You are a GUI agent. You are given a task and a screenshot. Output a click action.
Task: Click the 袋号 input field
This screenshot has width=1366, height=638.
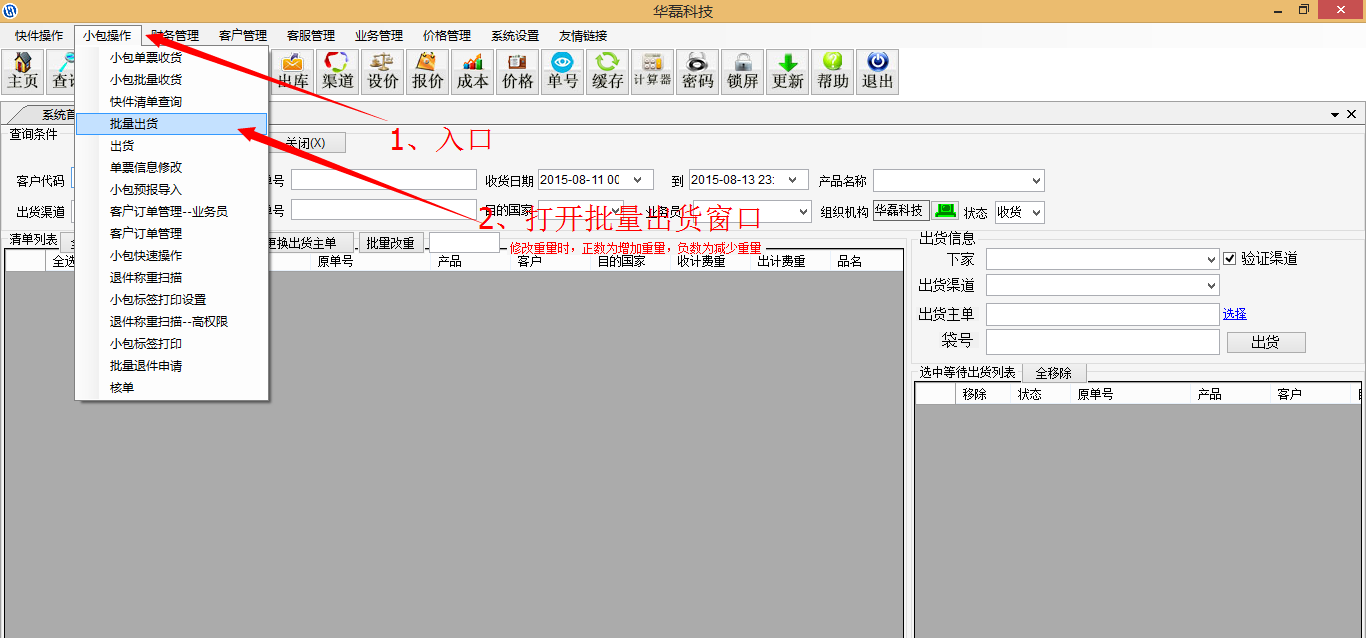pyautogui.click(x=1102, y=342)
